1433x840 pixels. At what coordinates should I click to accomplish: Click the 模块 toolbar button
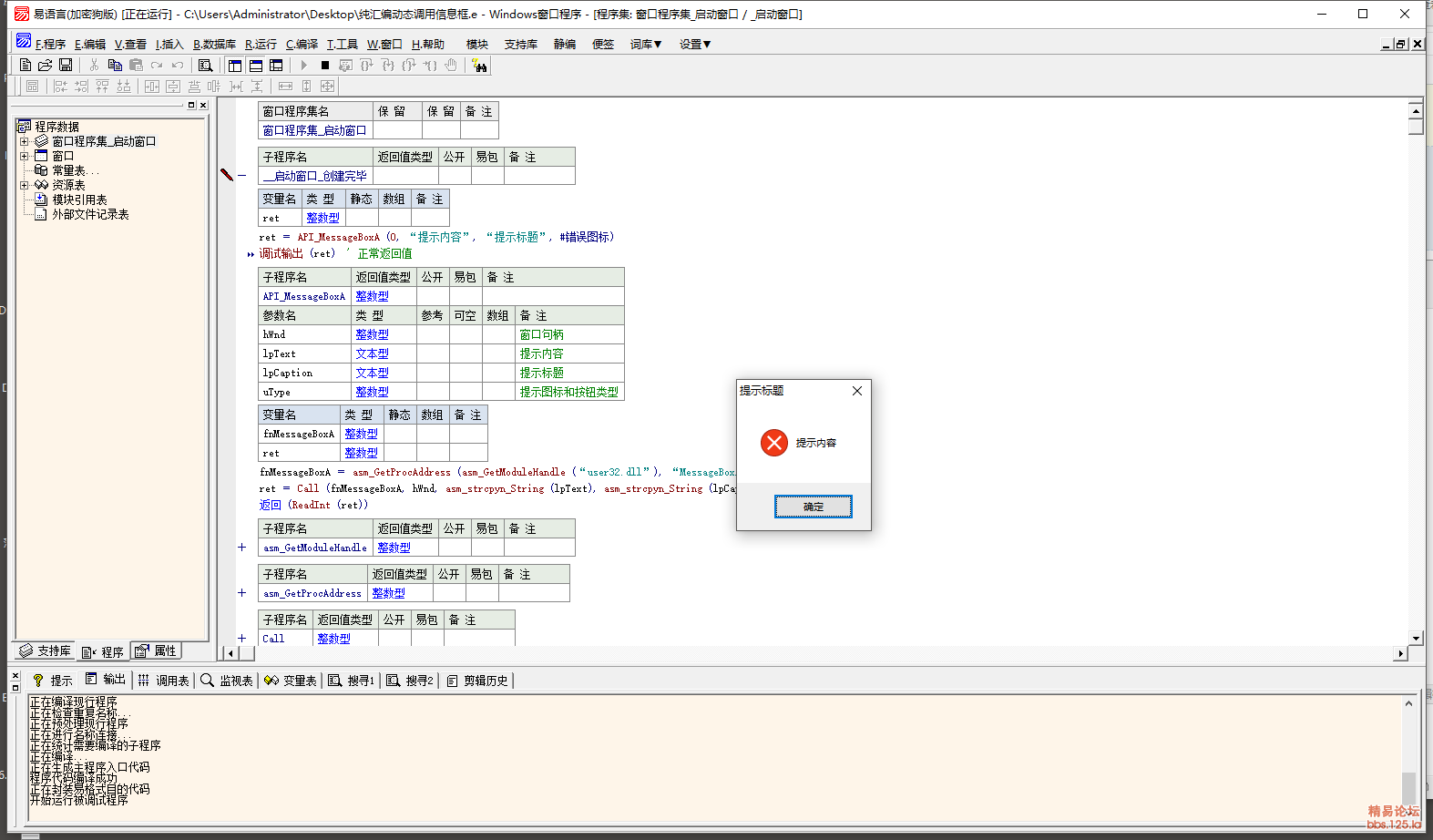click(x=477, y=44)
